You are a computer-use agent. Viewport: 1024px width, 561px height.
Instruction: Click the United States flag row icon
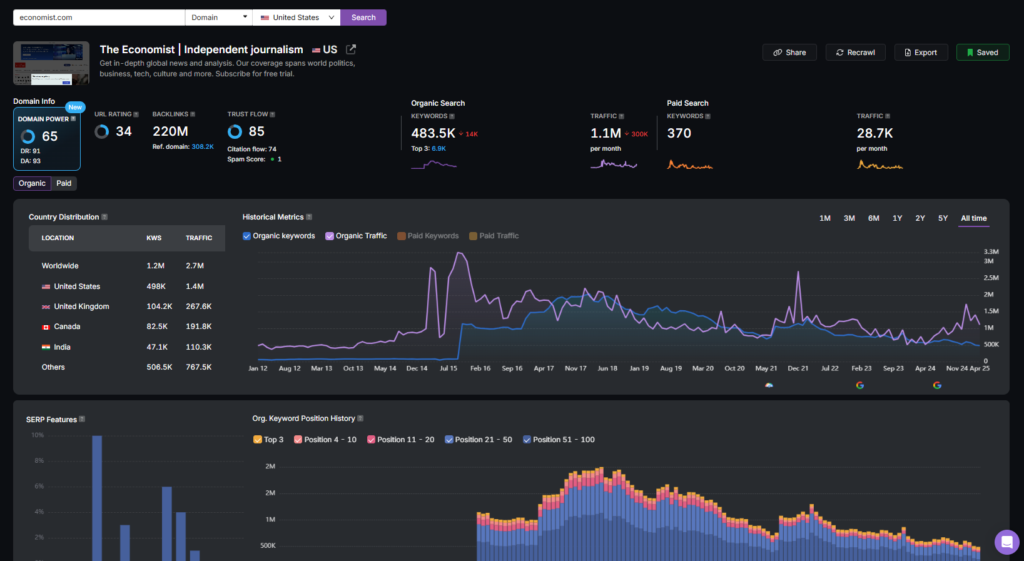(x=46, y=287)
